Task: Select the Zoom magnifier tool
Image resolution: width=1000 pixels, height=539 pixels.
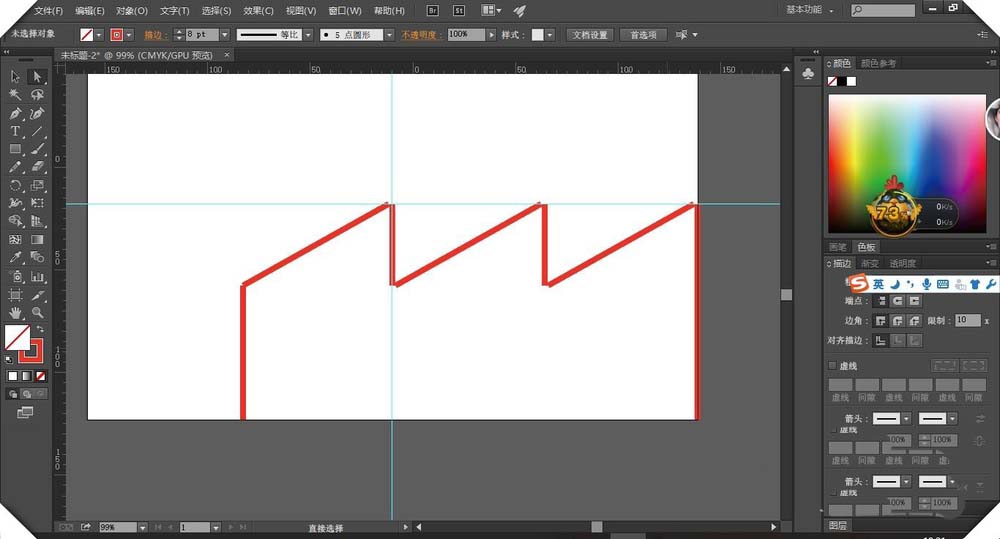Action: click(38, 313)
